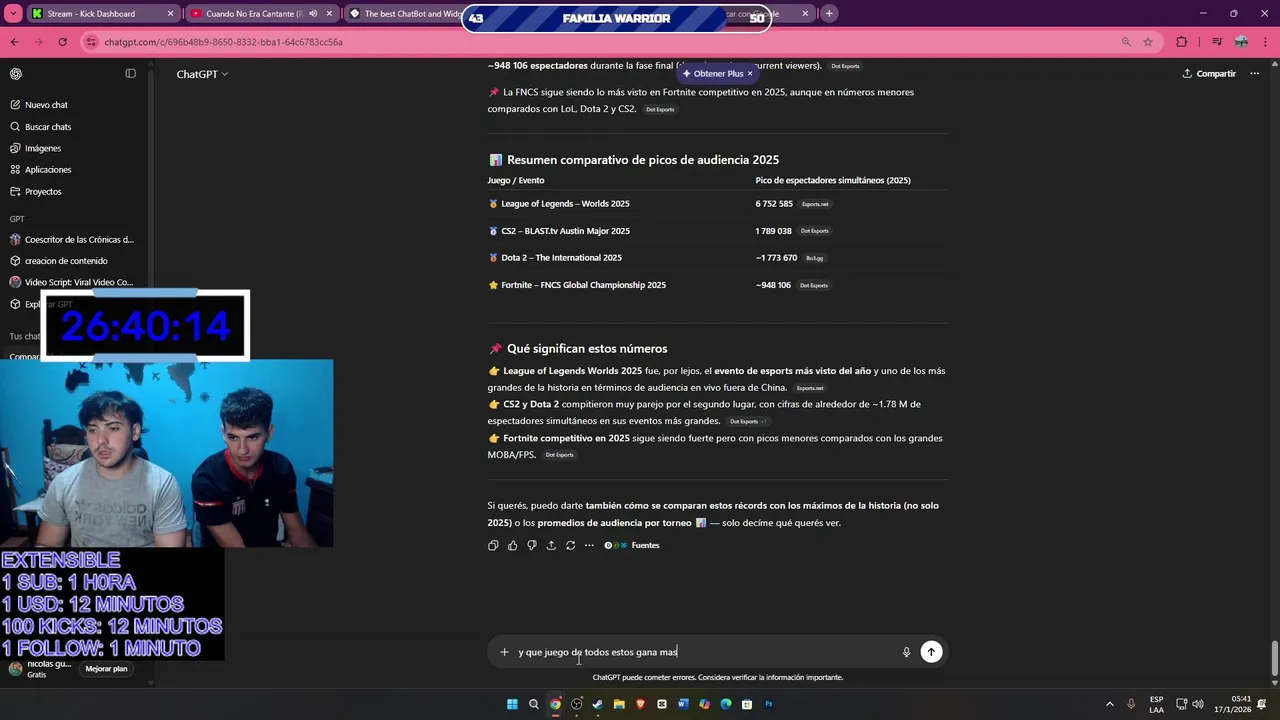The width and height of the screenshot is (1280, 720).
Task: Open the tab search dropdown arrow
Action: 13,14
